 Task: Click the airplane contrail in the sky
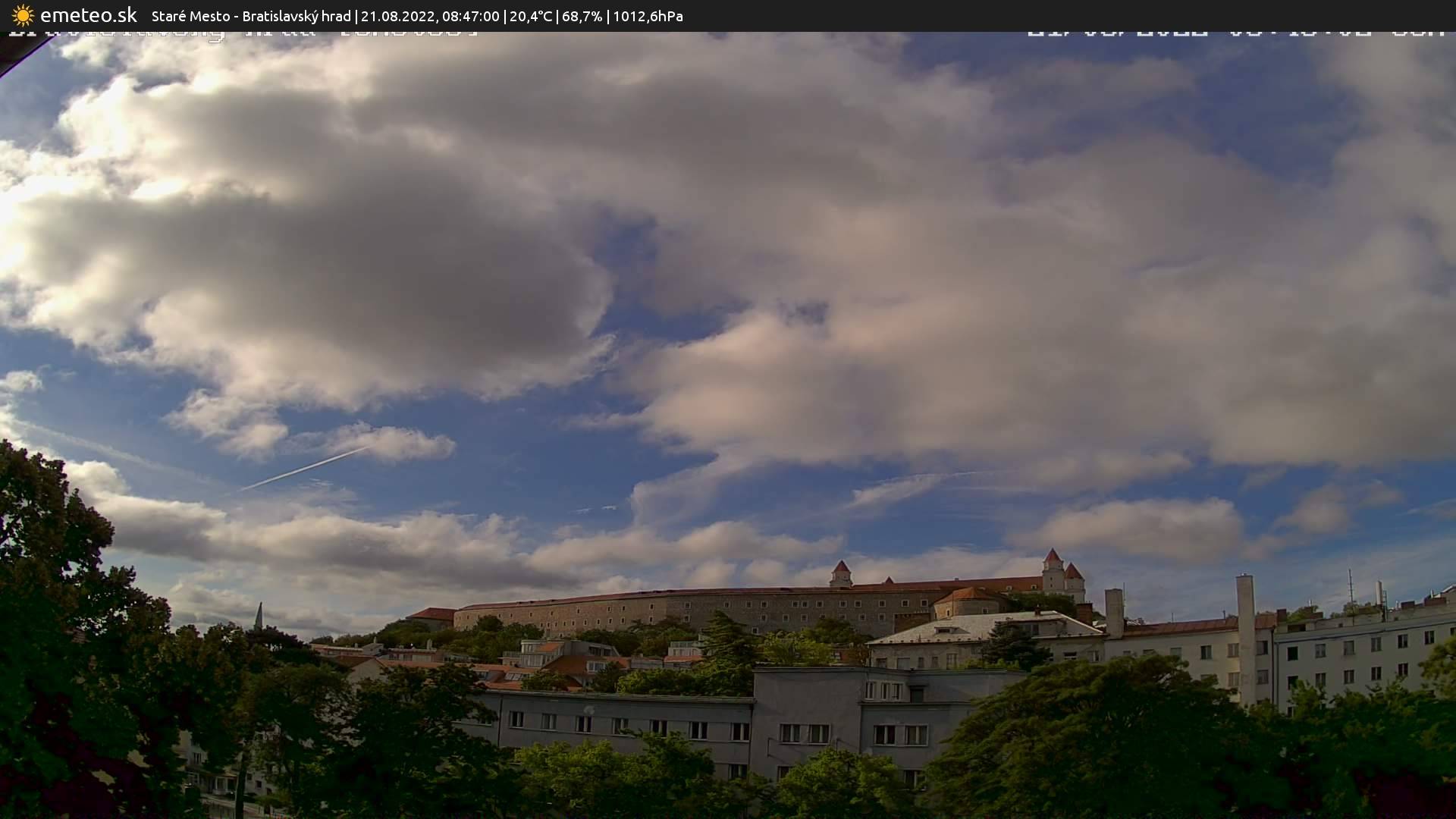(x=303, y=468)
